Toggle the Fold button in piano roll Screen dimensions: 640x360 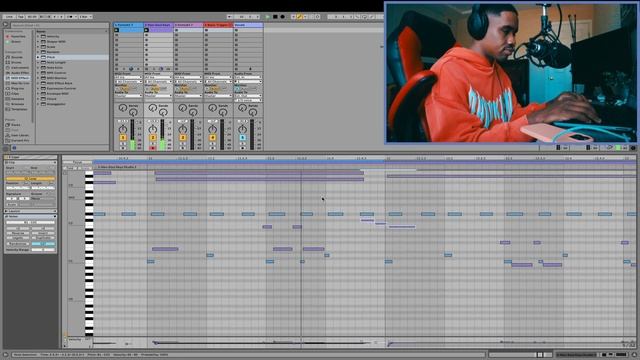(x=70, y=168)
